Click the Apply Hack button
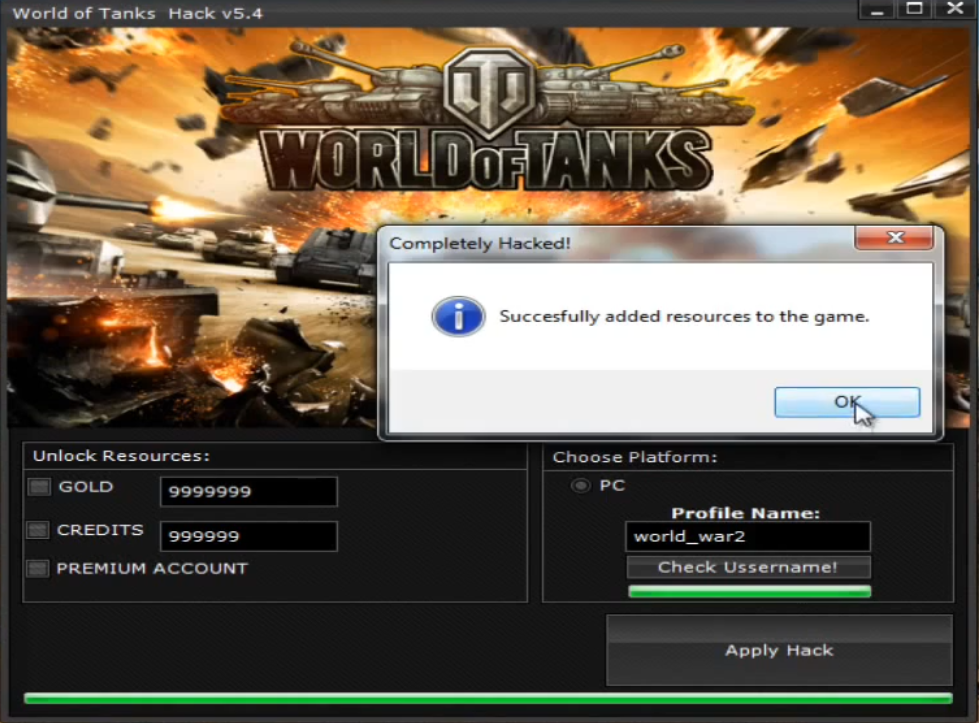 [x=779, y=650]
